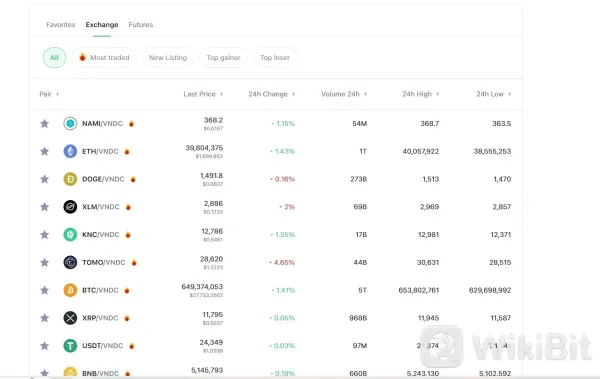Click the flame icon beside XRP/VNDC
This screenshot has width=600, height=379.
coord(127,318)
